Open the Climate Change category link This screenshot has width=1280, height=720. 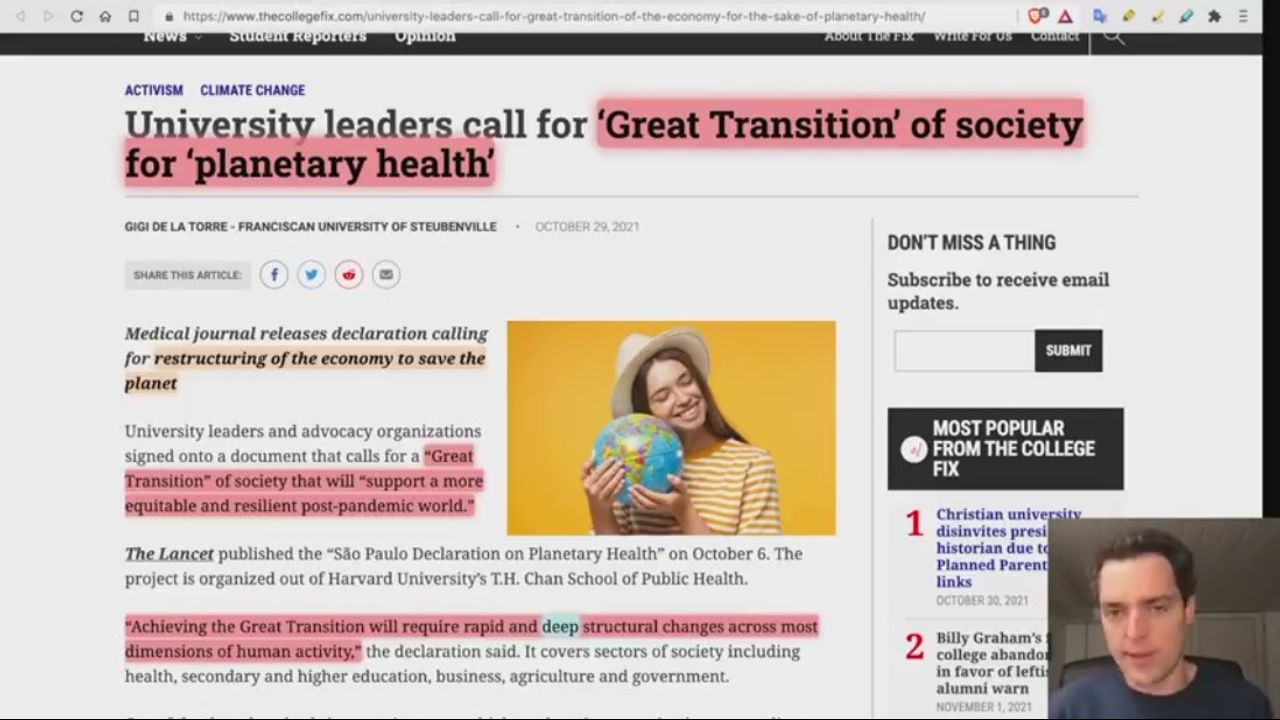click(x=252, y=90)
